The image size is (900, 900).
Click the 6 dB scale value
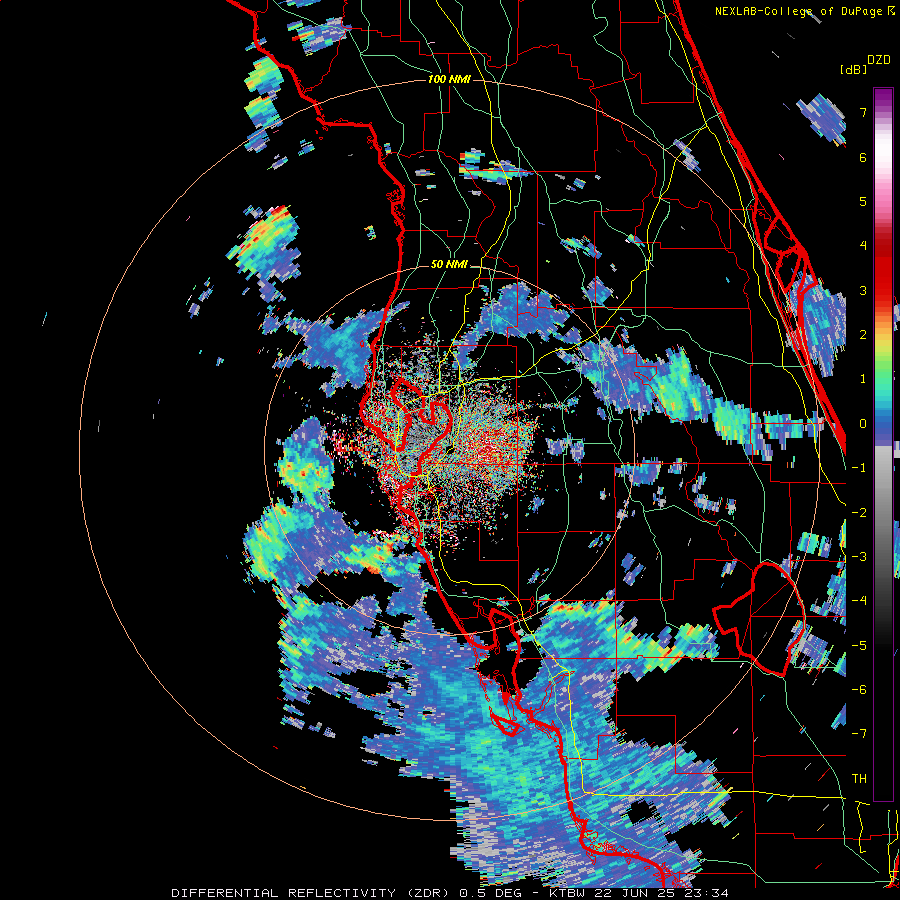point(863,157)
